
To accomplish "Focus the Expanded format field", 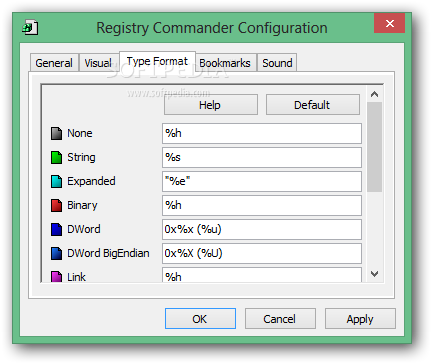I will pos(262,181).
